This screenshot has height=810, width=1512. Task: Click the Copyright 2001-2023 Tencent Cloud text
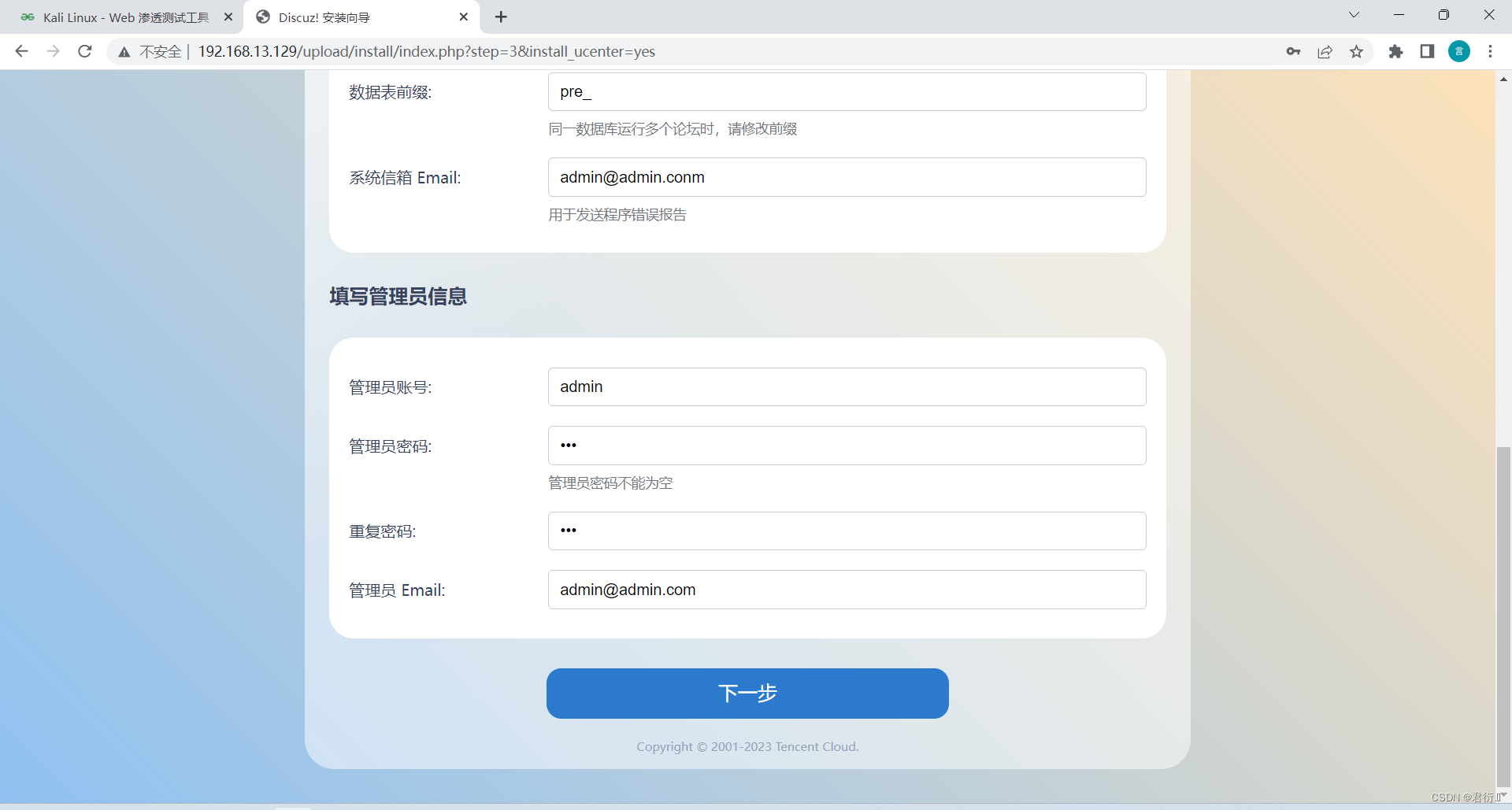(747, 746)
